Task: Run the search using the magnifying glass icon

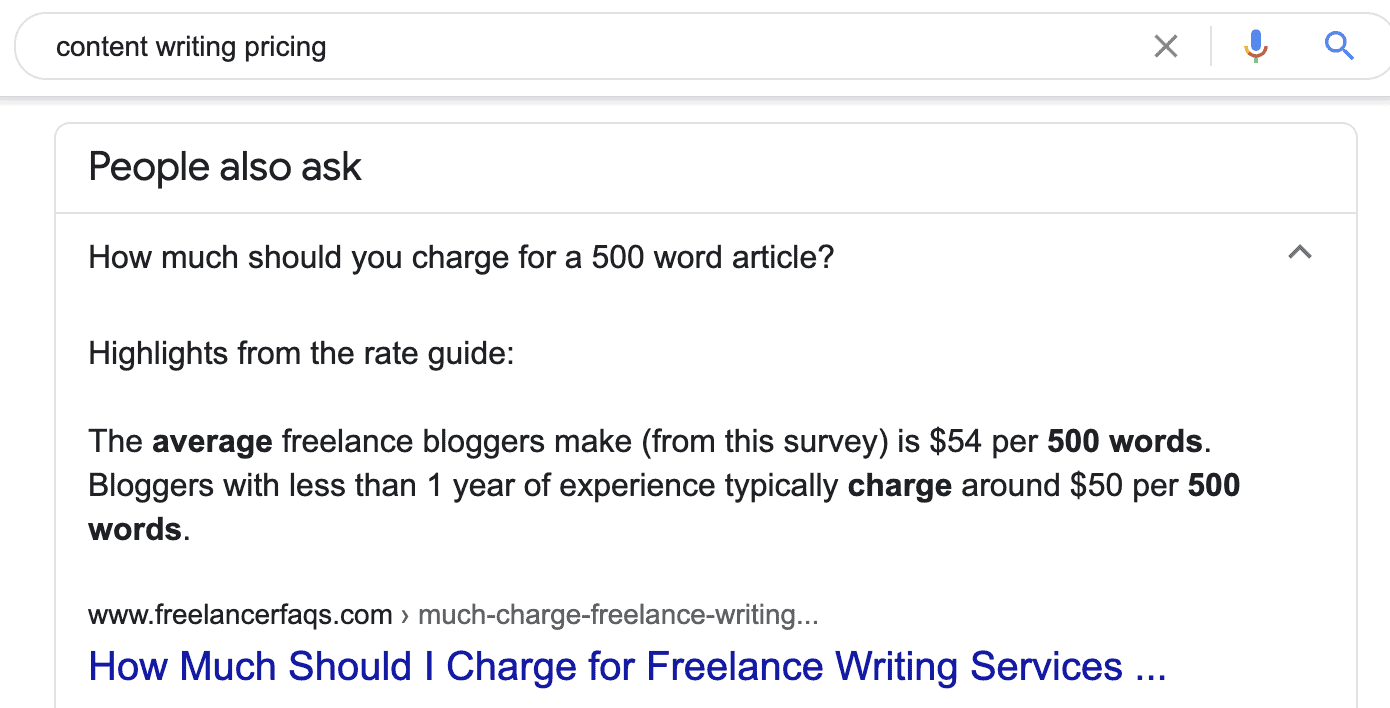Action: [1338, 46]
